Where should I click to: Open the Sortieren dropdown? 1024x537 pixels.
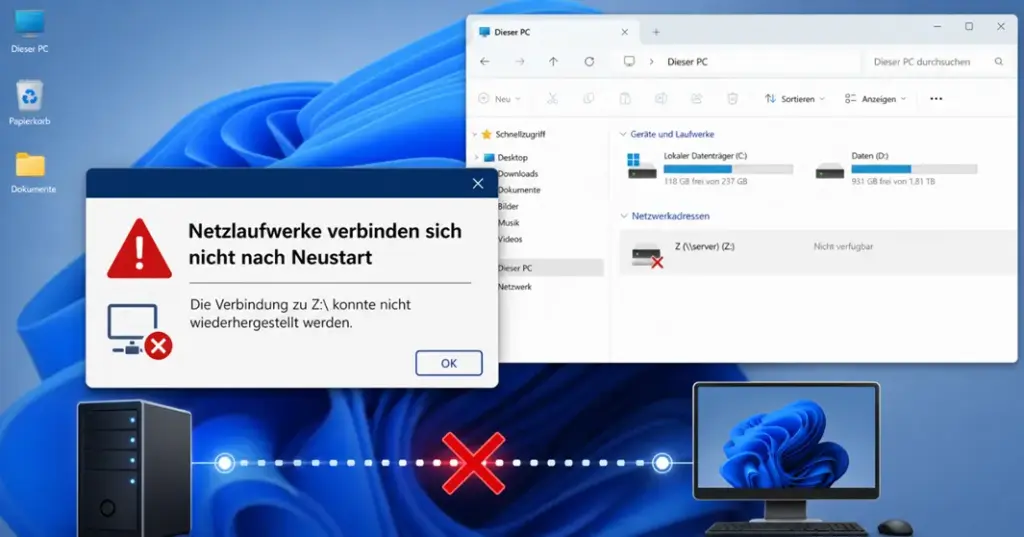click(x=795, y=99)
